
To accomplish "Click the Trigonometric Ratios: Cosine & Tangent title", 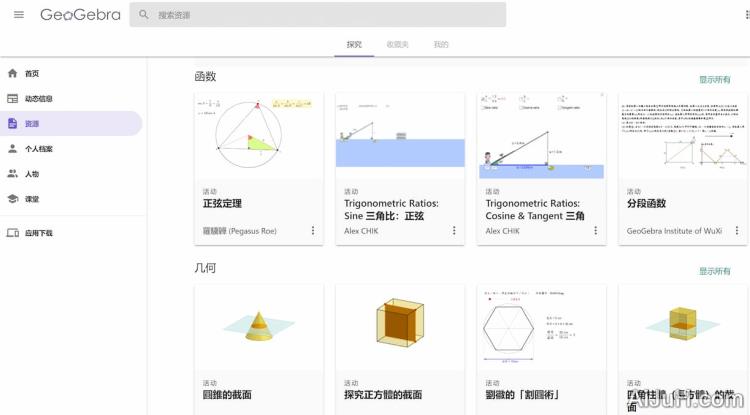I will pos(535,209).
